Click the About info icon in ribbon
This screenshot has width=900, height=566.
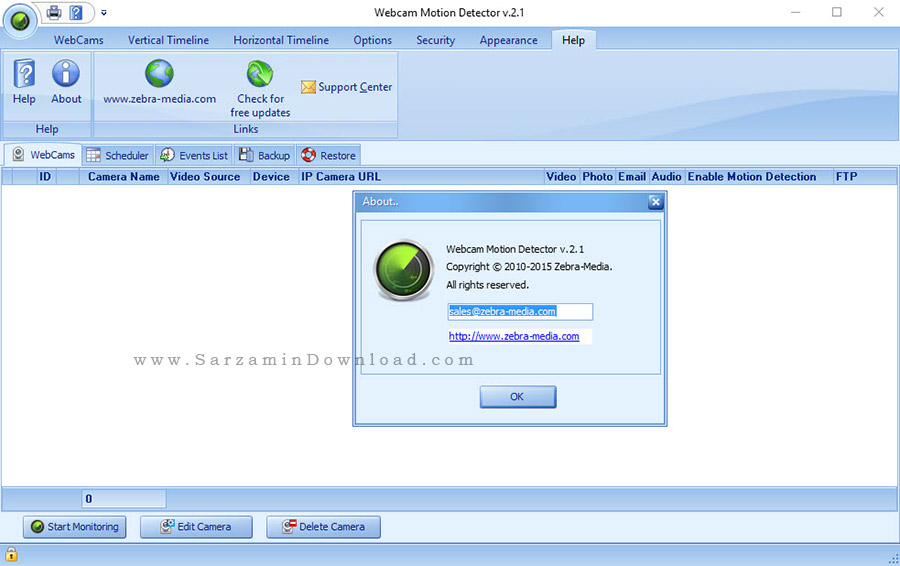(66, 82)
